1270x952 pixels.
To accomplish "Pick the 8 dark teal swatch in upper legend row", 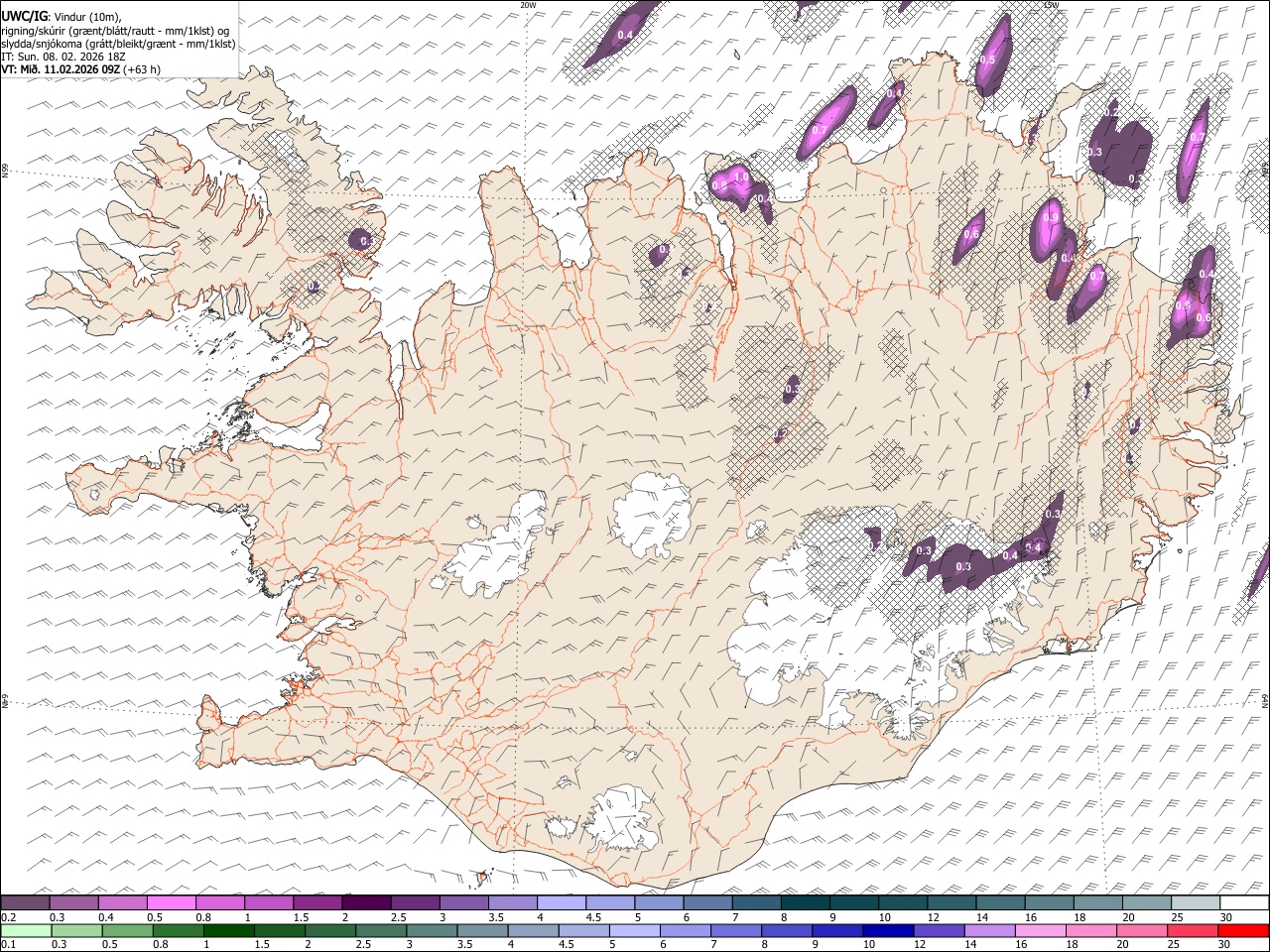I will [x=805, y=902].
